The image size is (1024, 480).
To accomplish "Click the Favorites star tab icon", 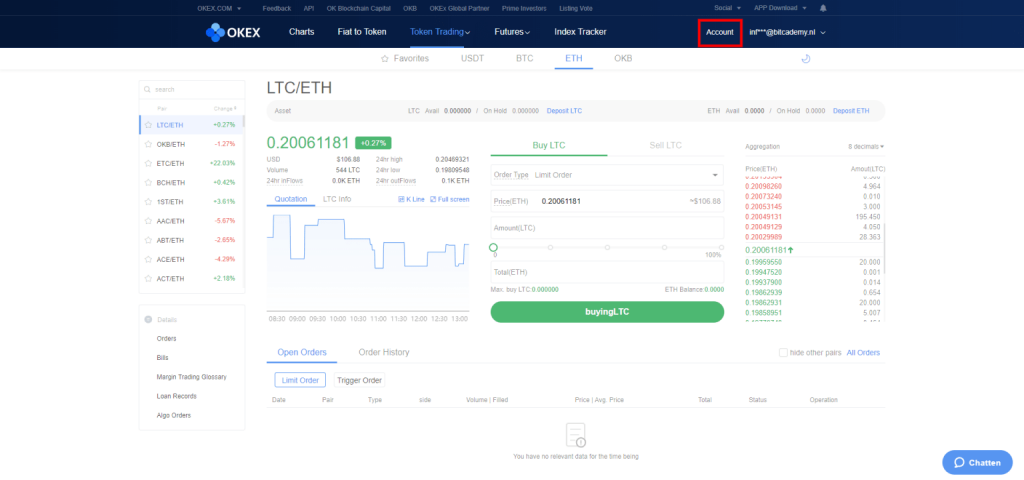I will tap(385, 59).
